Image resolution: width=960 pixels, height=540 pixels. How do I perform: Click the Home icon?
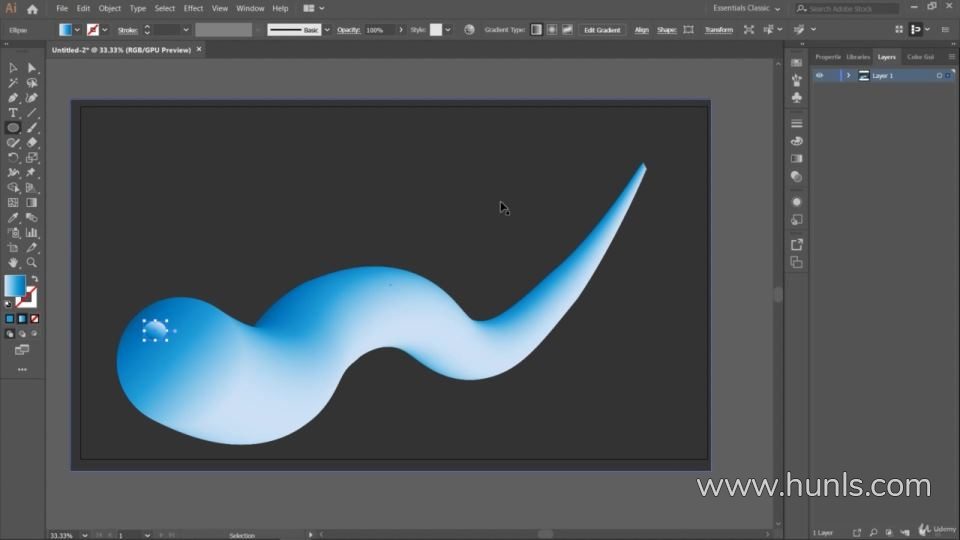(x=32, y=9)
